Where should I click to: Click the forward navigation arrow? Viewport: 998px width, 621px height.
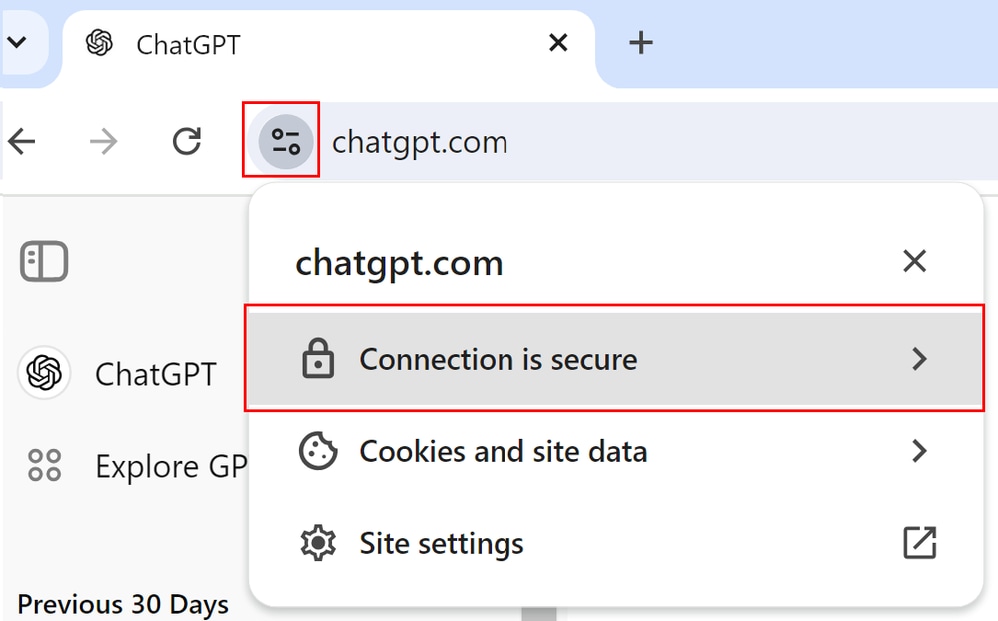coord(104,141)
